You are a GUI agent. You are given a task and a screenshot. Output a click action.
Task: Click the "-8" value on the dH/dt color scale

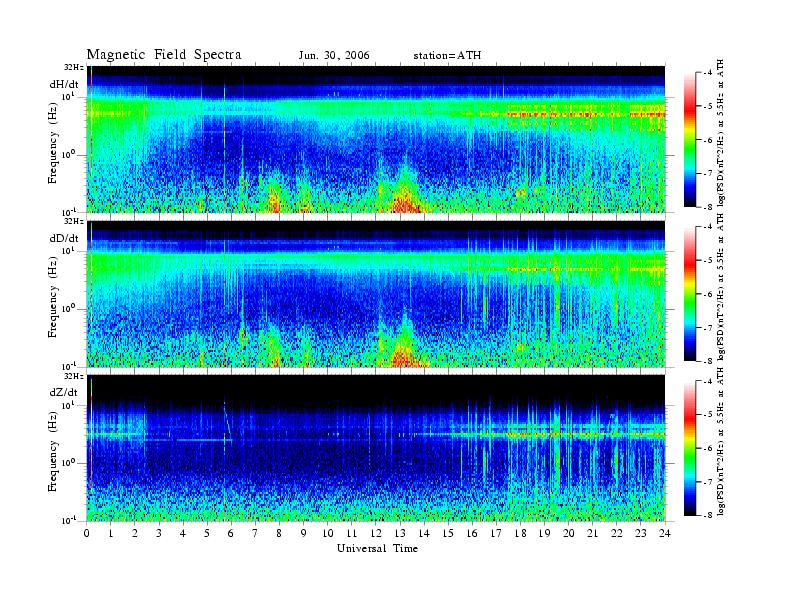pos(708,207)
